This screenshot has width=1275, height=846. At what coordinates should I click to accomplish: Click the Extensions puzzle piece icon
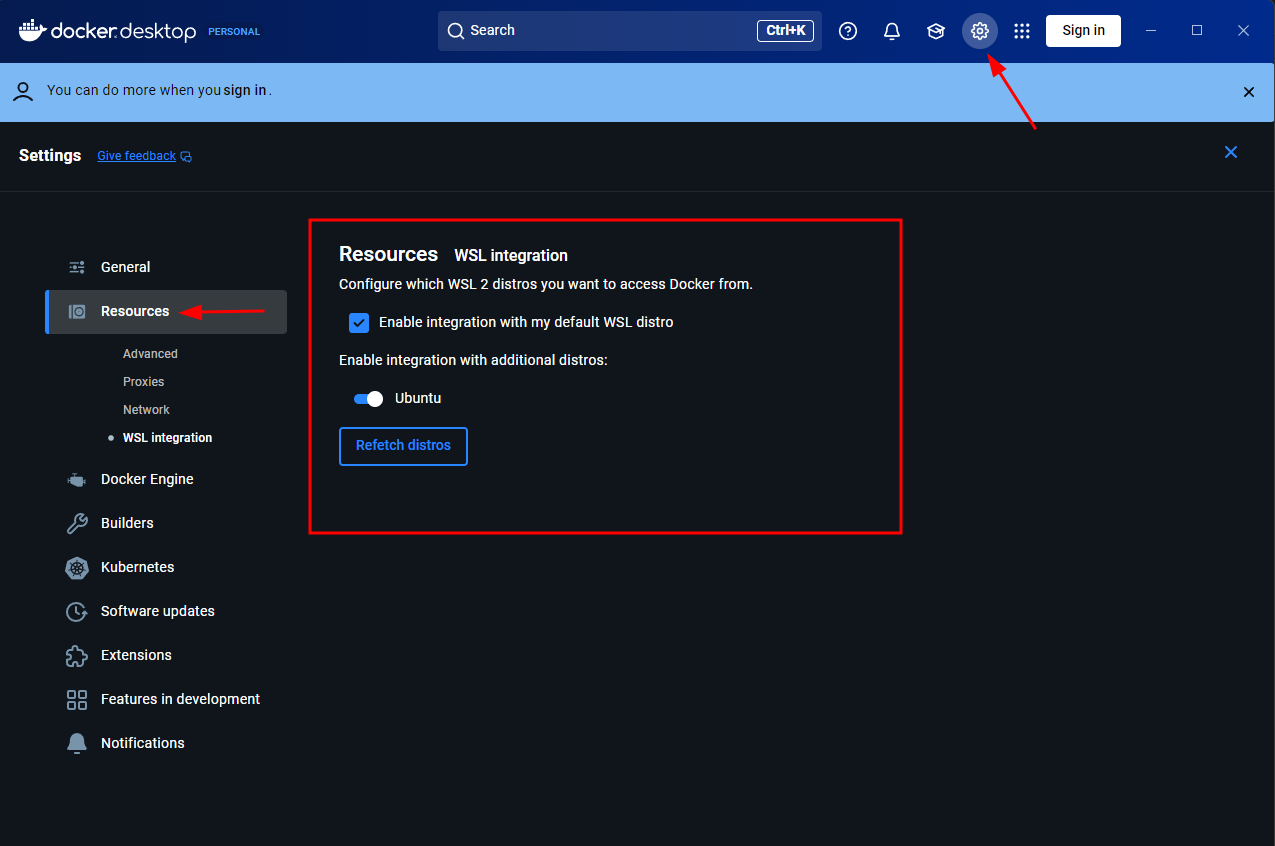click(x=77, y=656)
